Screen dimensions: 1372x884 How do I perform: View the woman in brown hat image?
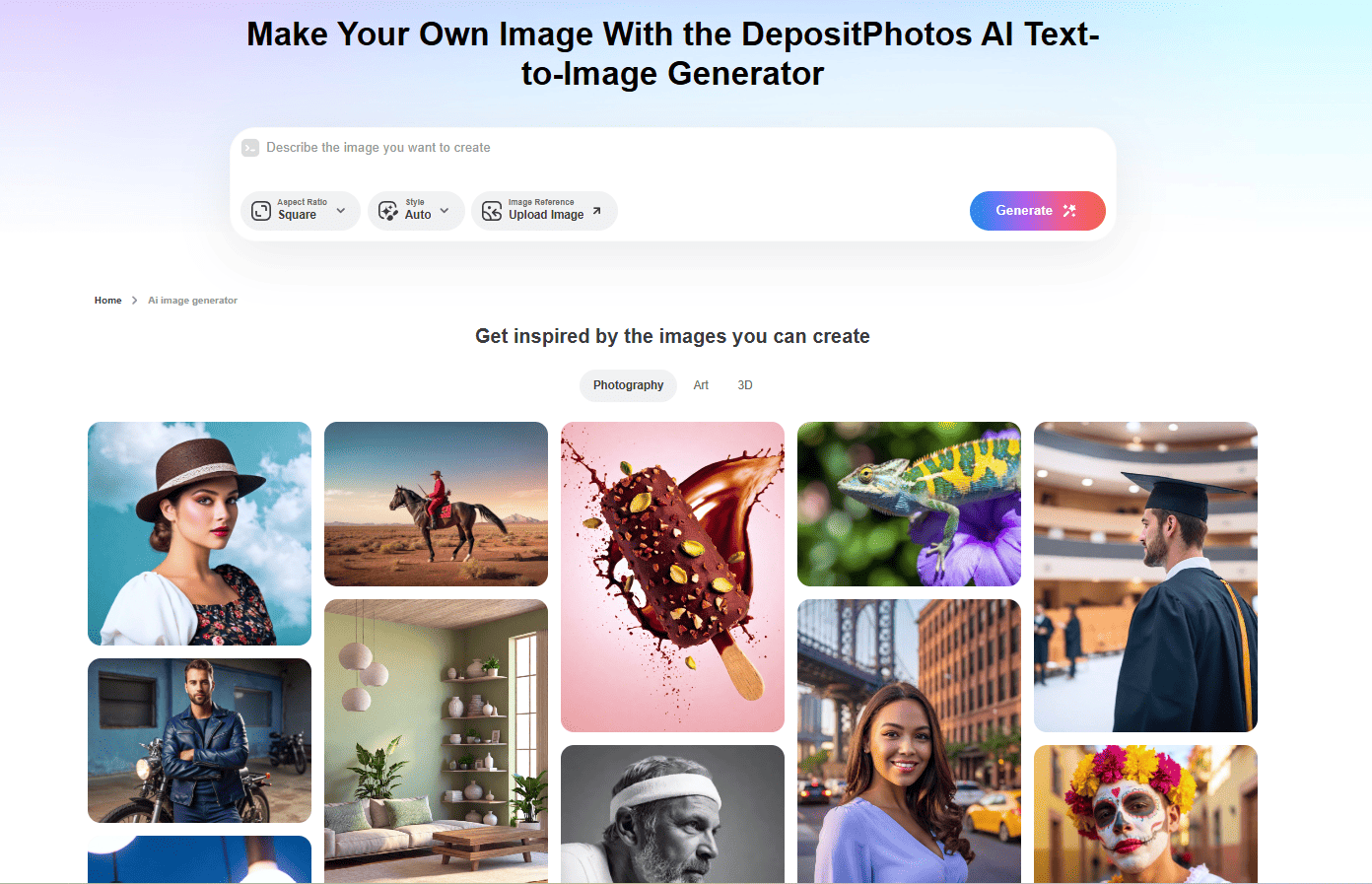199,533
